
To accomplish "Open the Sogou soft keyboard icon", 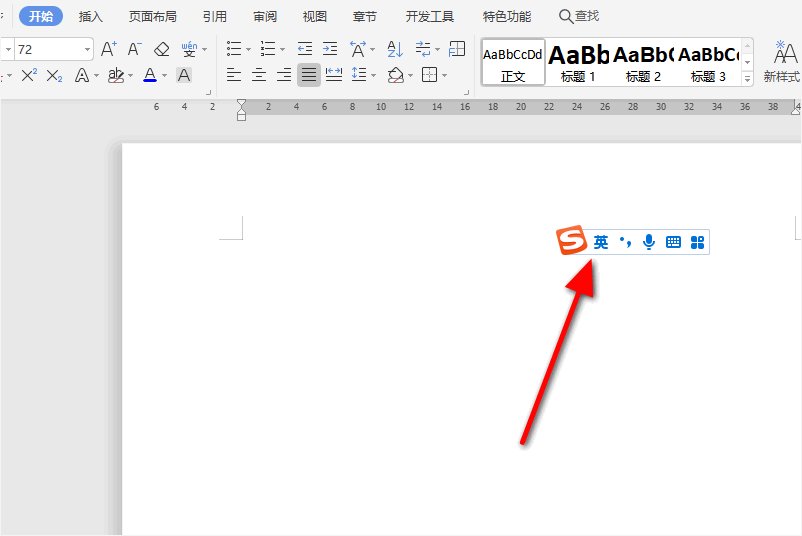I will [673, 242].
